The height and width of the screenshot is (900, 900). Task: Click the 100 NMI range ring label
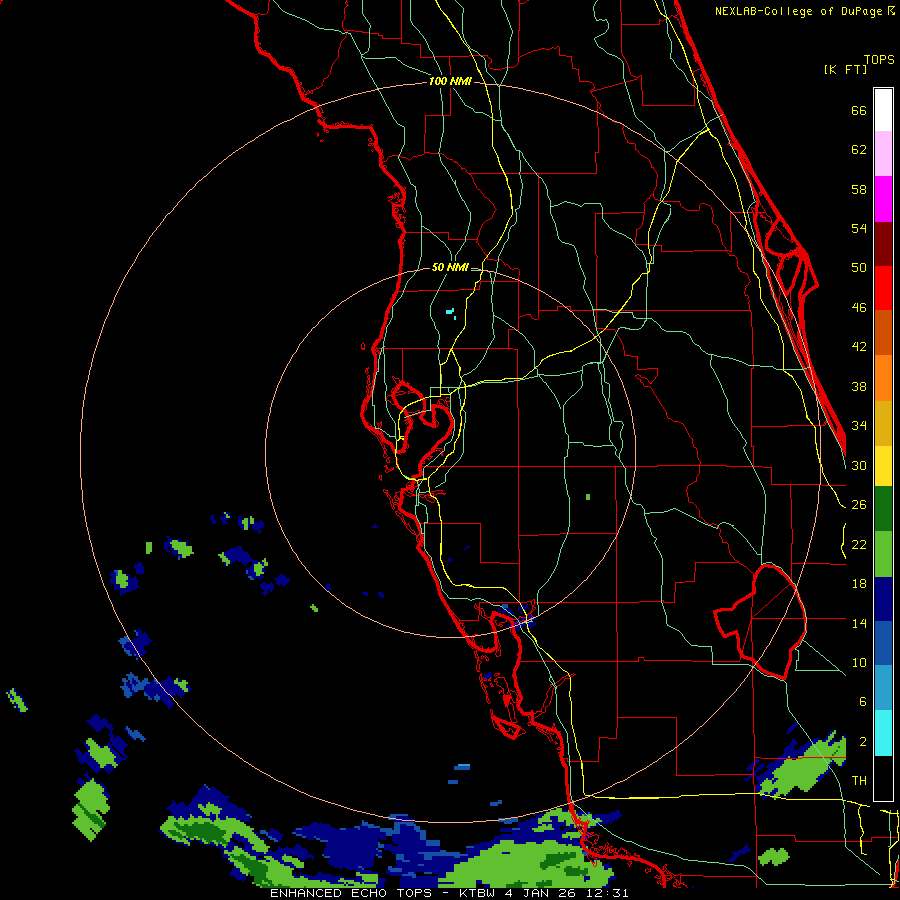click(450, 82)
